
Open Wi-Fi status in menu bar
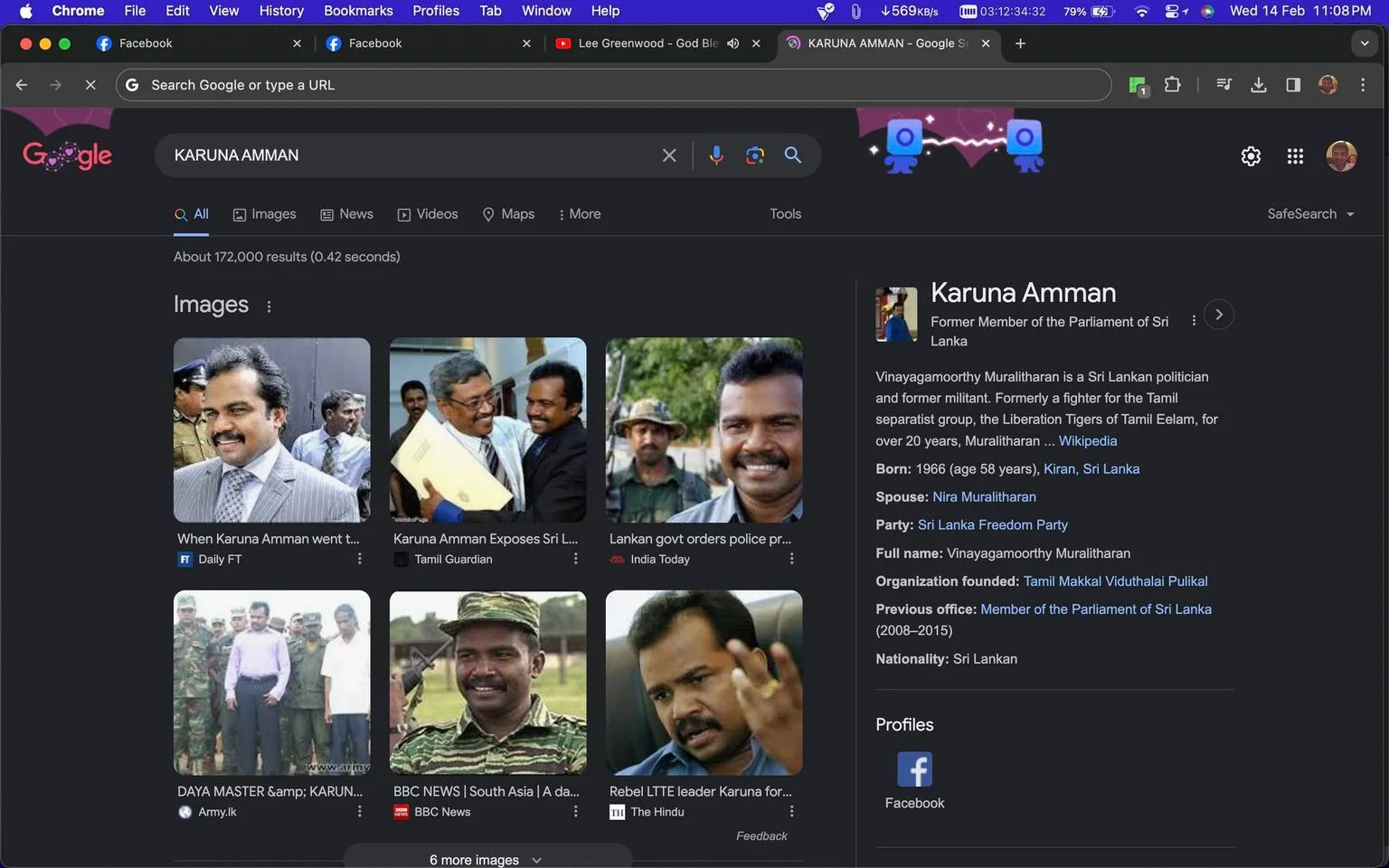(1141, 11)
